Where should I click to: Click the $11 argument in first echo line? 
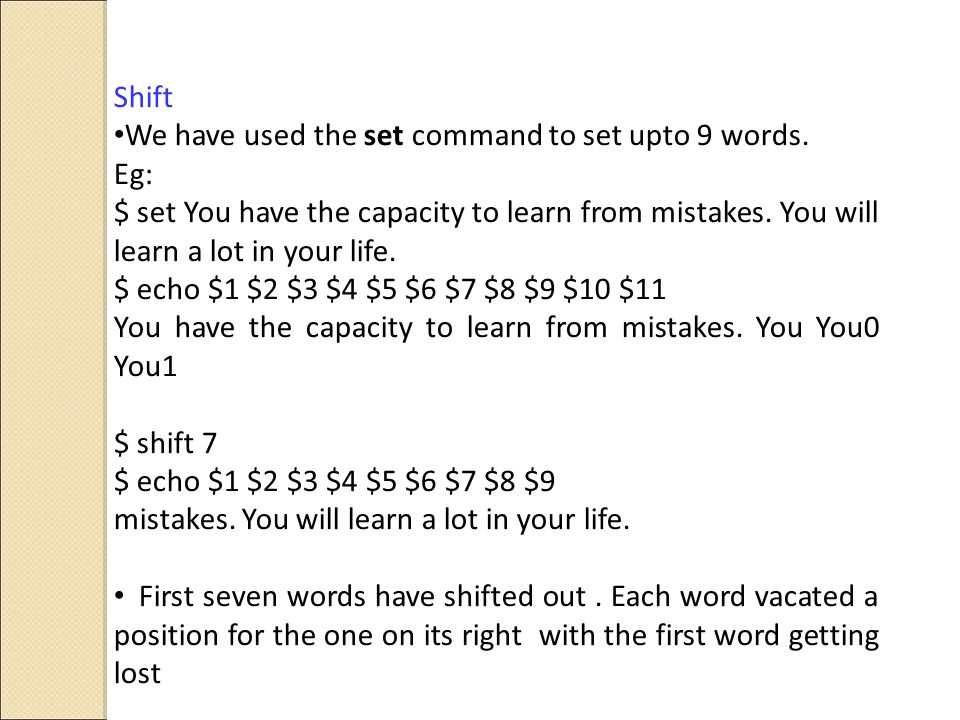(642, 290)
